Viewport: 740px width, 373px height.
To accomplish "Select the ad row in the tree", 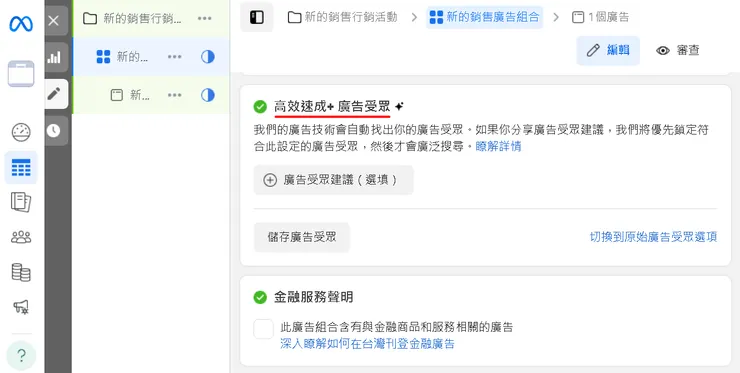I will 151,95.
